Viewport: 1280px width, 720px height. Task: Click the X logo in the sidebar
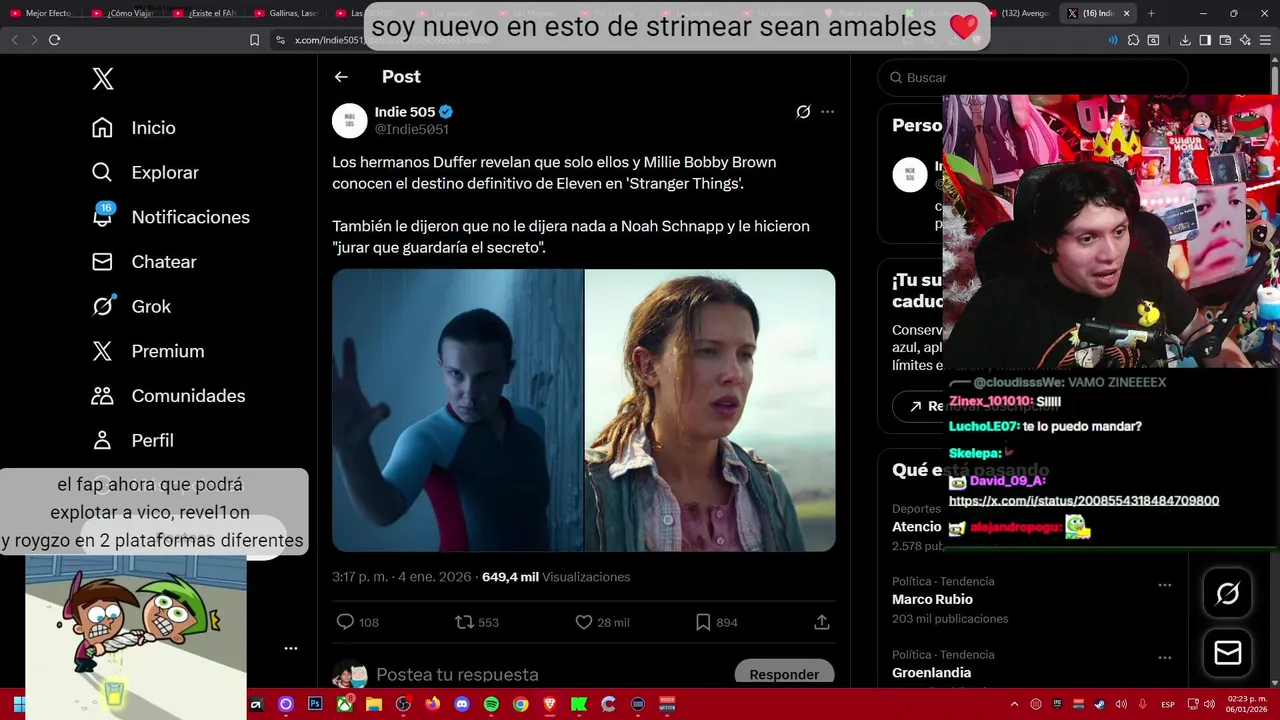pyautogui.click(x=102, y=79)
